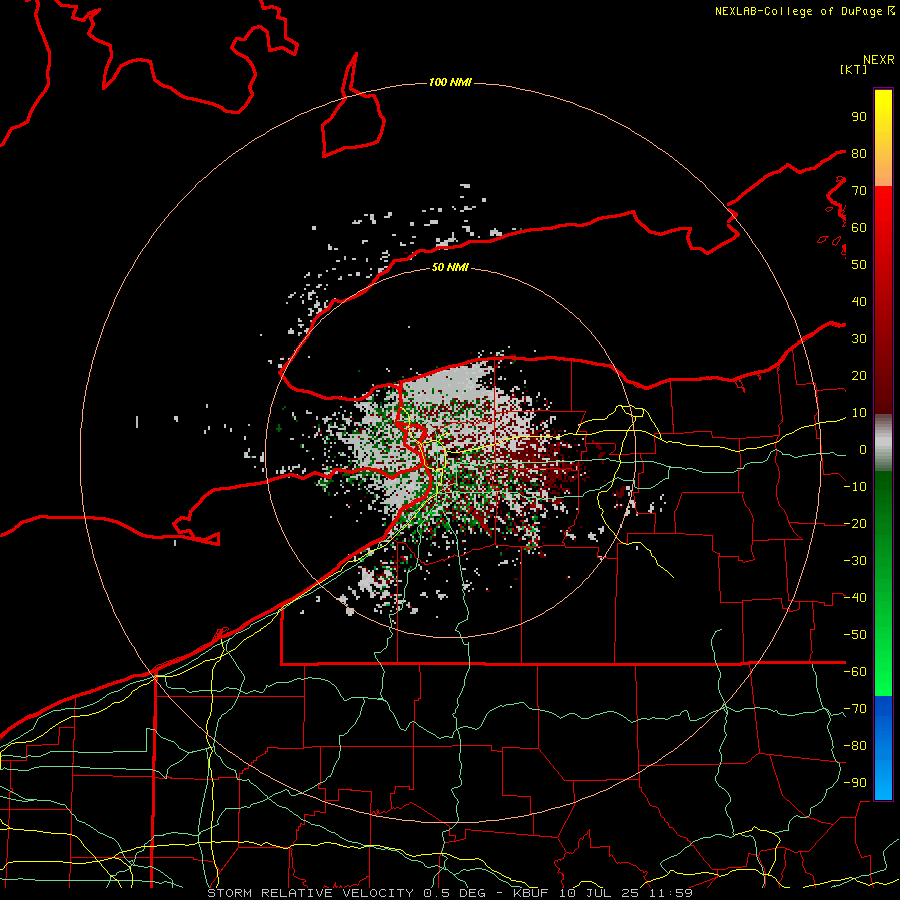Click the positive 50 value on the velocity scale

pos(859,265)
